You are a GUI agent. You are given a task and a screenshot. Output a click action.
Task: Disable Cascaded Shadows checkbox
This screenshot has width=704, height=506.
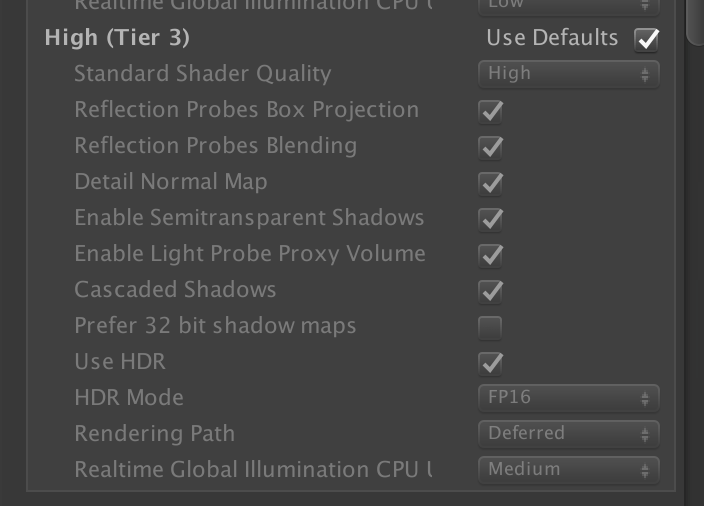pos(490,290)
